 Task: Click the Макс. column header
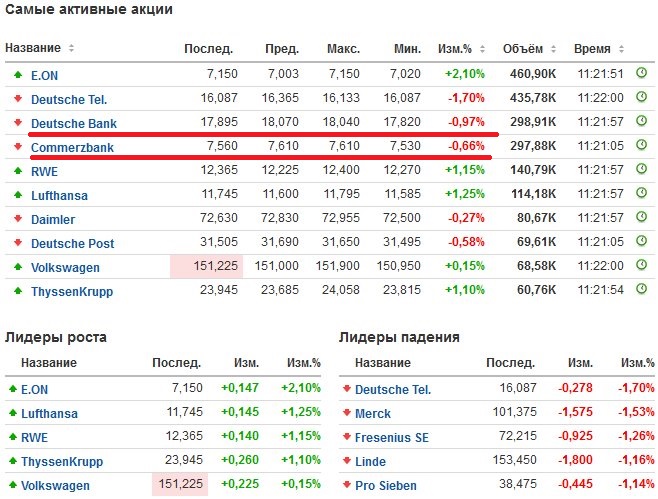pyautogui.click(x=343, y=48)
